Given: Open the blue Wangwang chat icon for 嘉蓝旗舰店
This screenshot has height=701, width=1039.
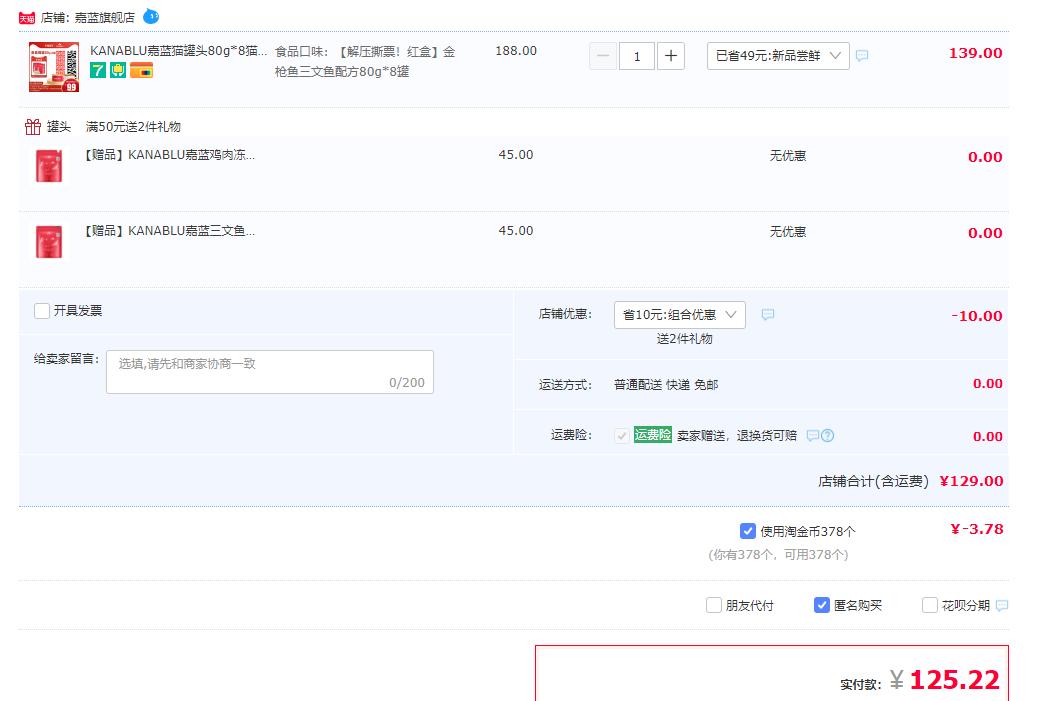Looking at the screenshot, I should pos(151,16).
